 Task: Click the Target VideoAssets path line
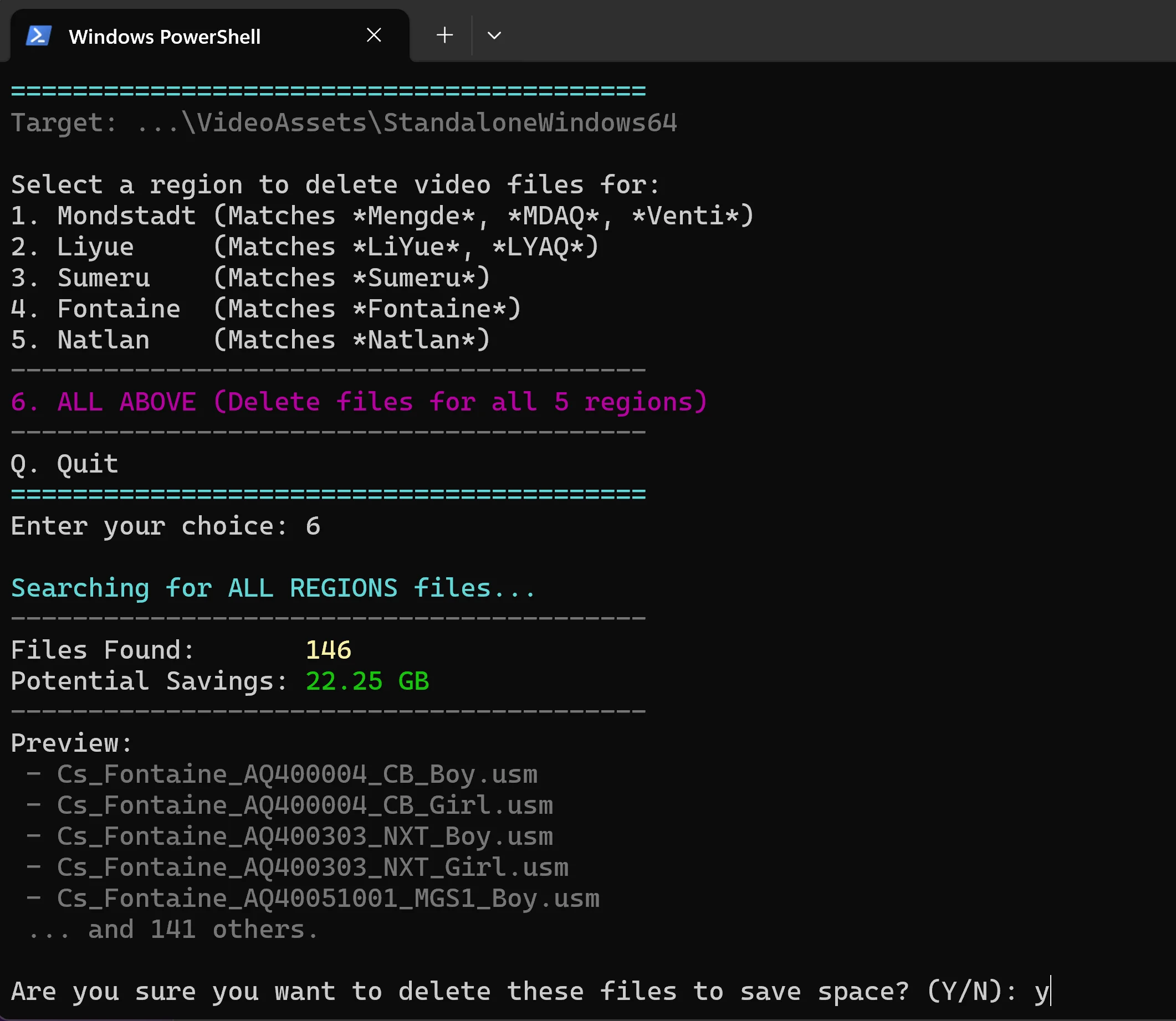pos(344,123)
